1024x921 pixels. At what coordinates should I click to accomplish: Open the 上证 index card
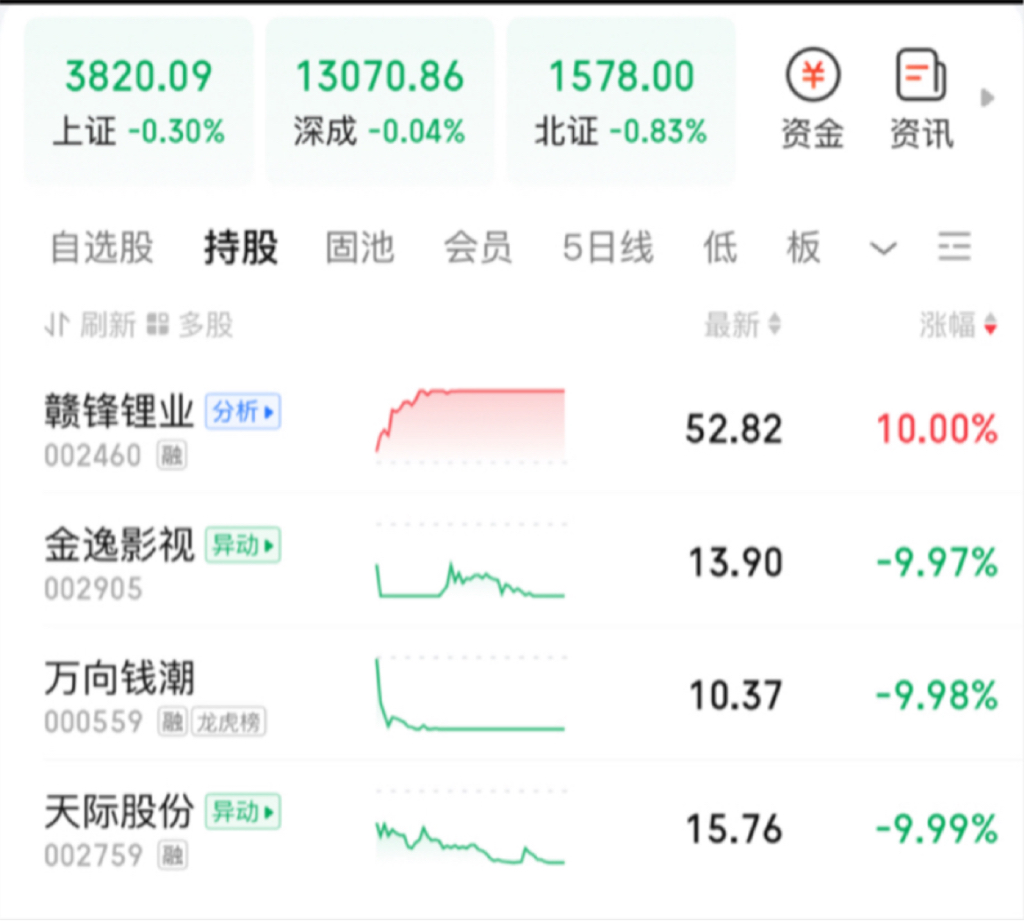[x=139, y=102]
